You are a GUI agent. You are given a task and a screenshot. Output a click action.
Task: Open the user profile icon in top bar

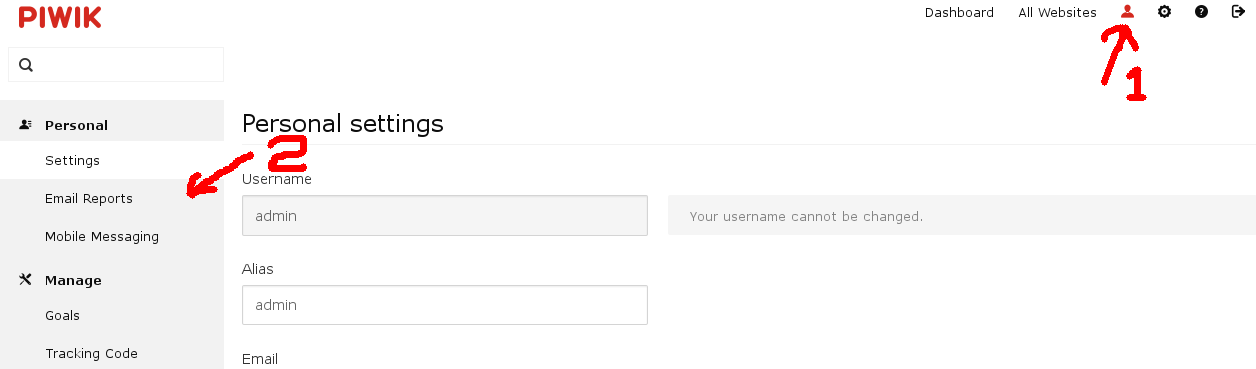[1128, 12]
